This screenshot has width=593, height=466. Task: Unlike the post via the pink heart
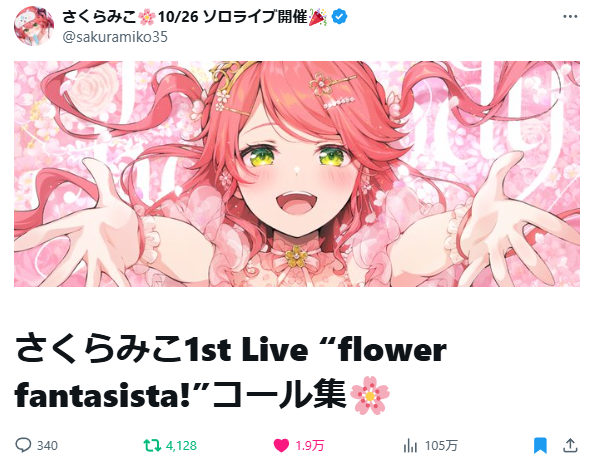point(281,446)
